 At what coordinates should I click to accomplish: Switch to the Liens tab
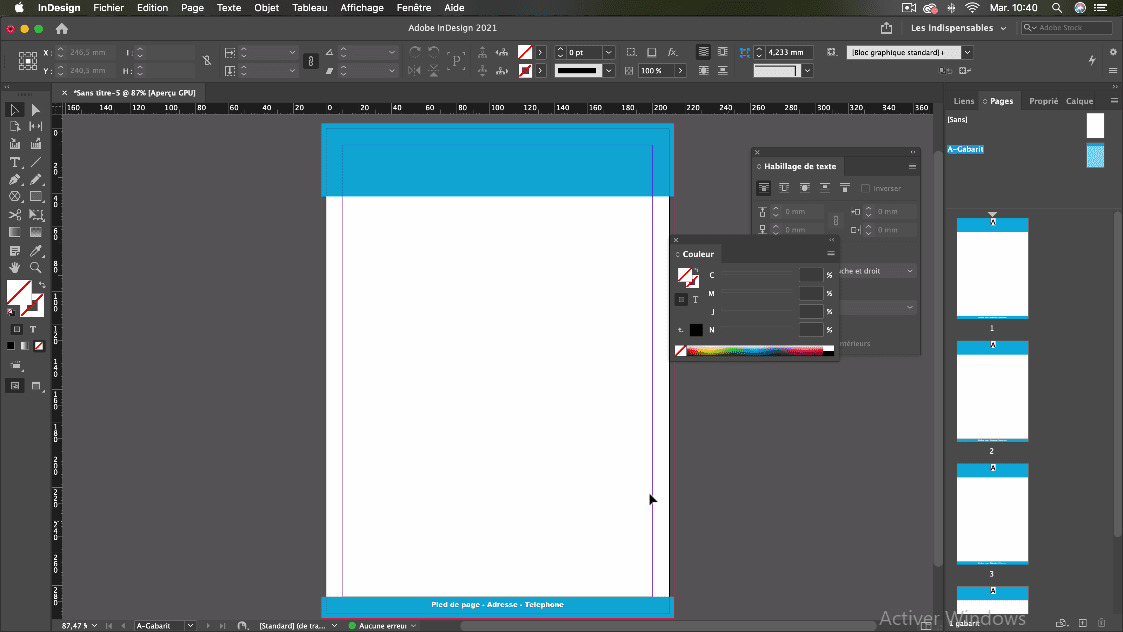tap(963, 101)
